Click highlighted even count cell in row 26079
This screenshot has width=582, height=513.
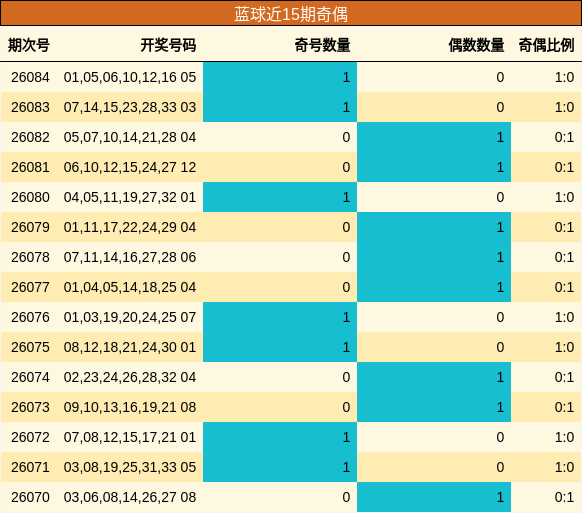click(x=434, y=227)
